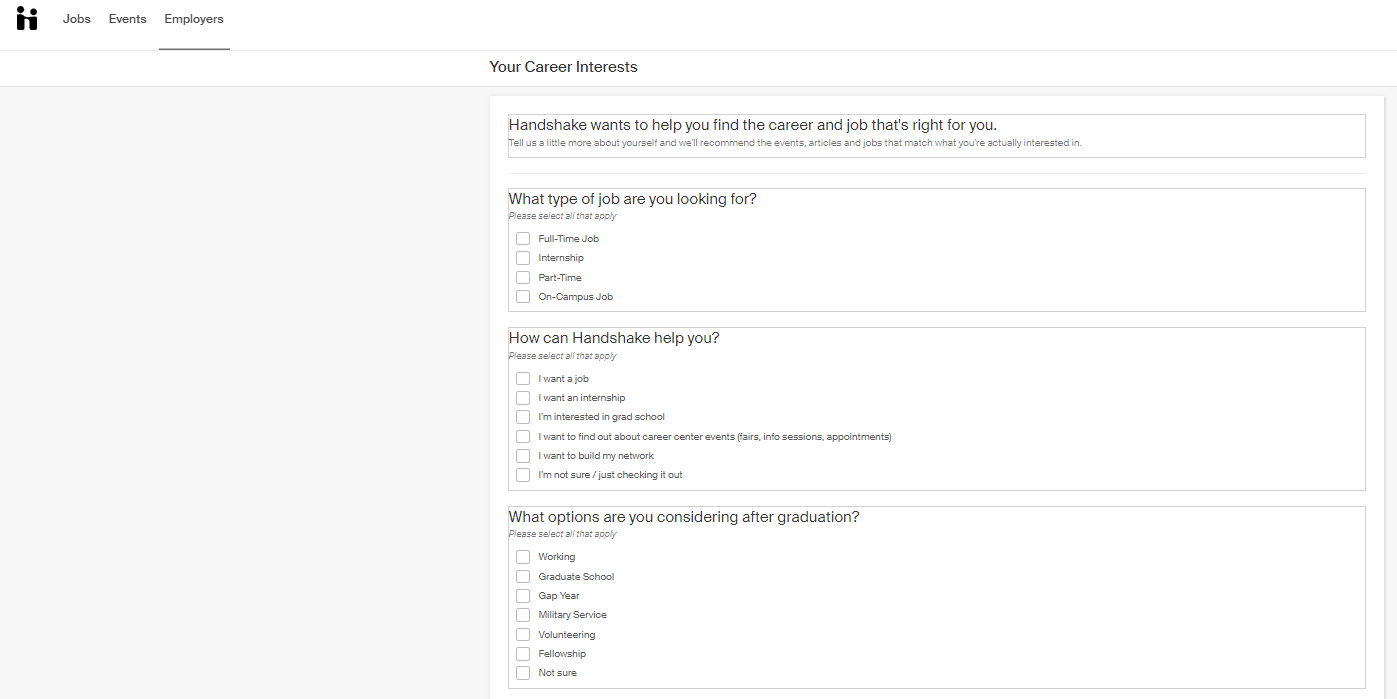This screenshot has width=1397, height=699.
Task: Check the Full-Time Job option
Action: [x=523, y=238]
